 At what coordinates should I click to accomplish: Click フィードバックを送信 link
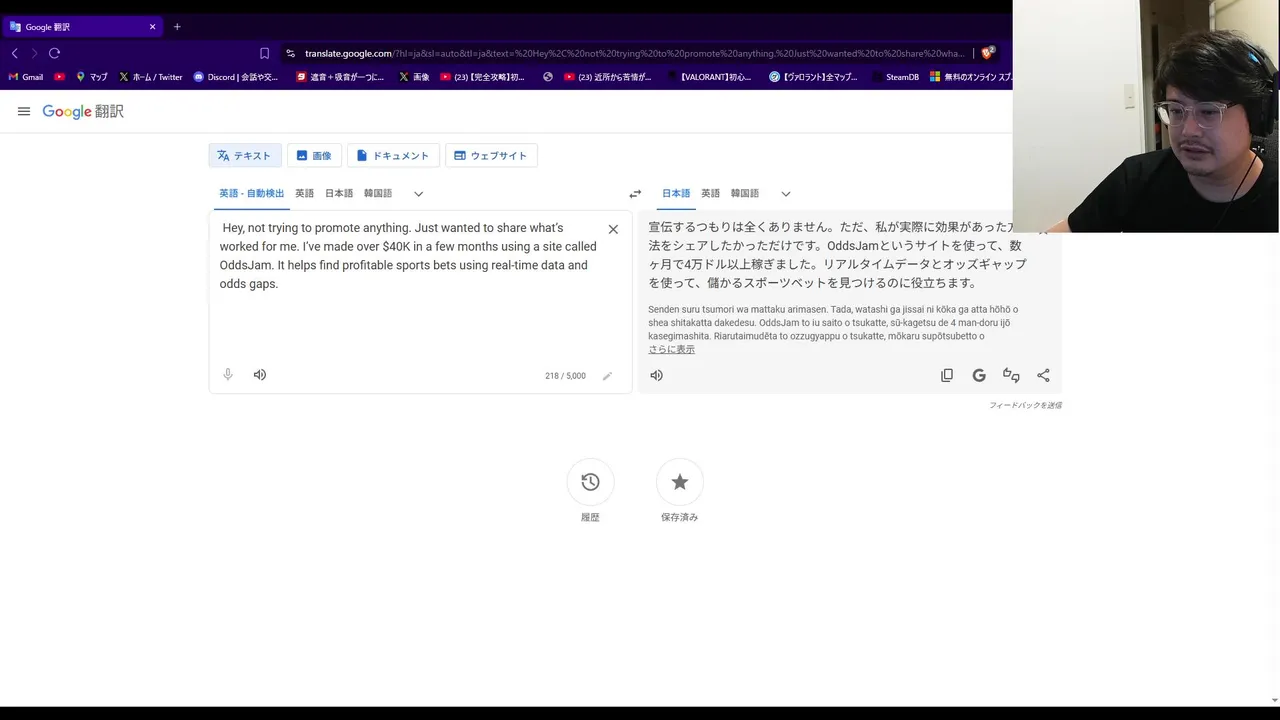[x=1025, y=405]
